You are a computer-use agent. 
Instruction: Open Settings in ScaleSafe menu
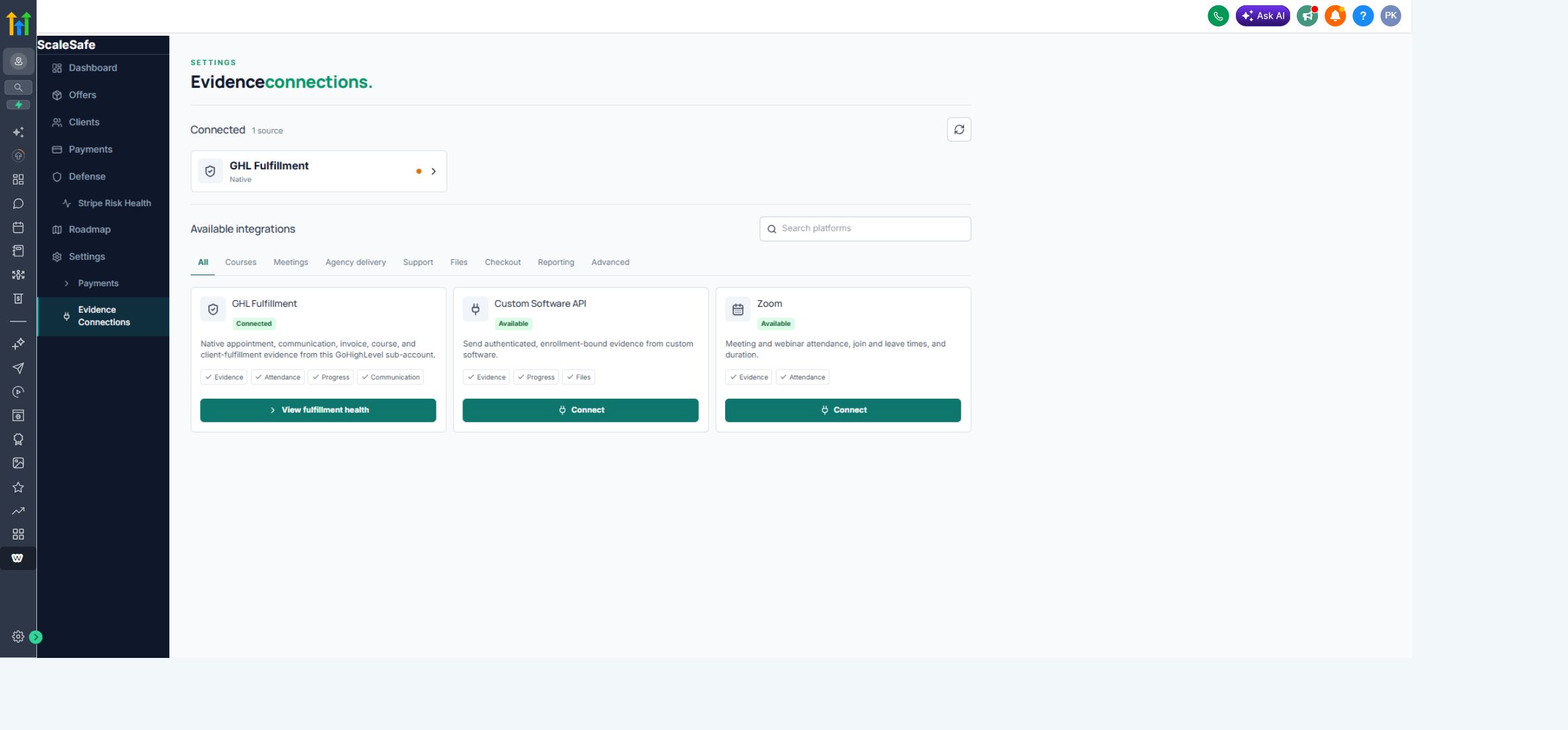click(x=103, y=257)
